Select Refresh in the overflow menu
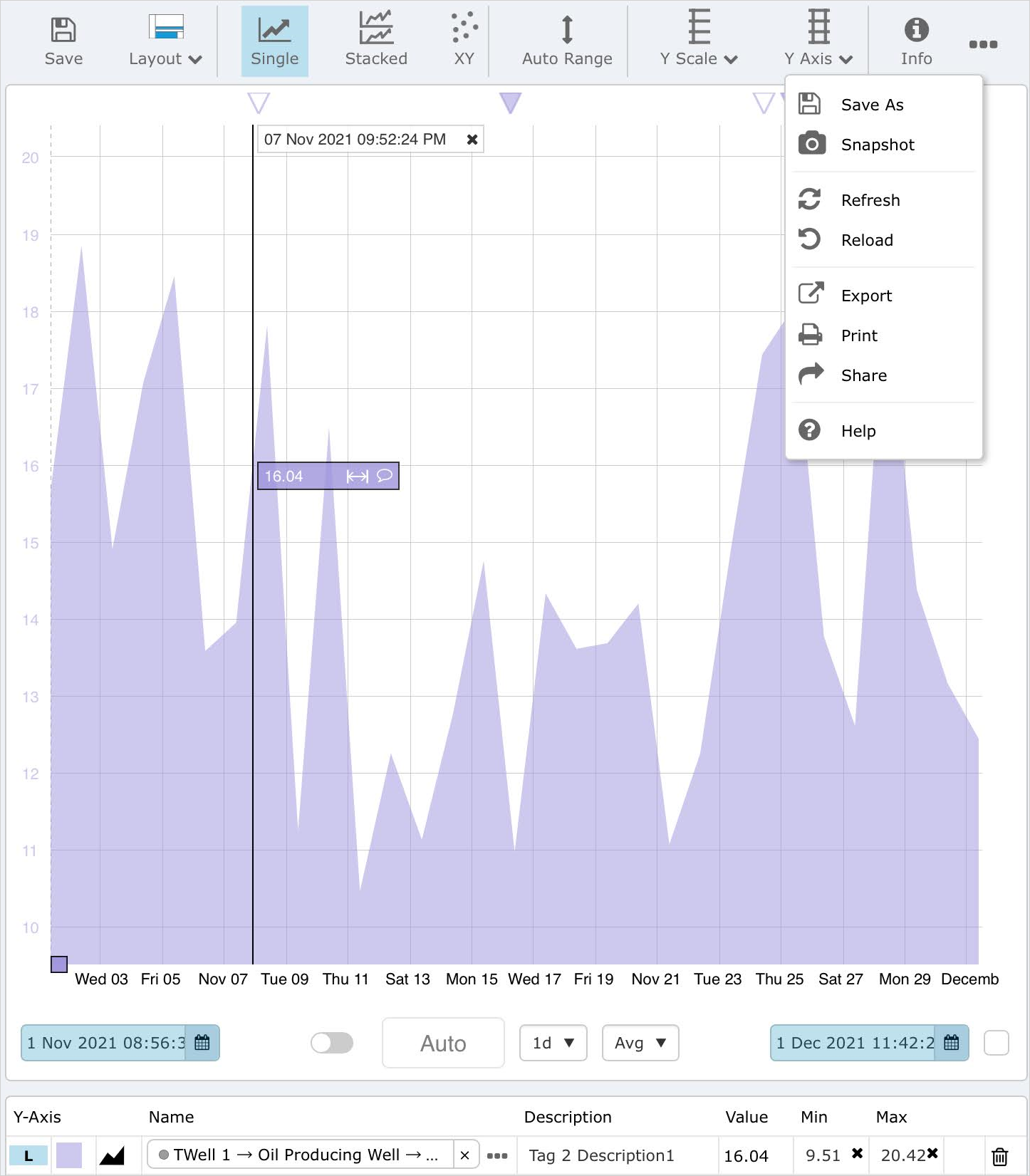The width and height of the screenshot is (1030, 1176). pos(883,200)
